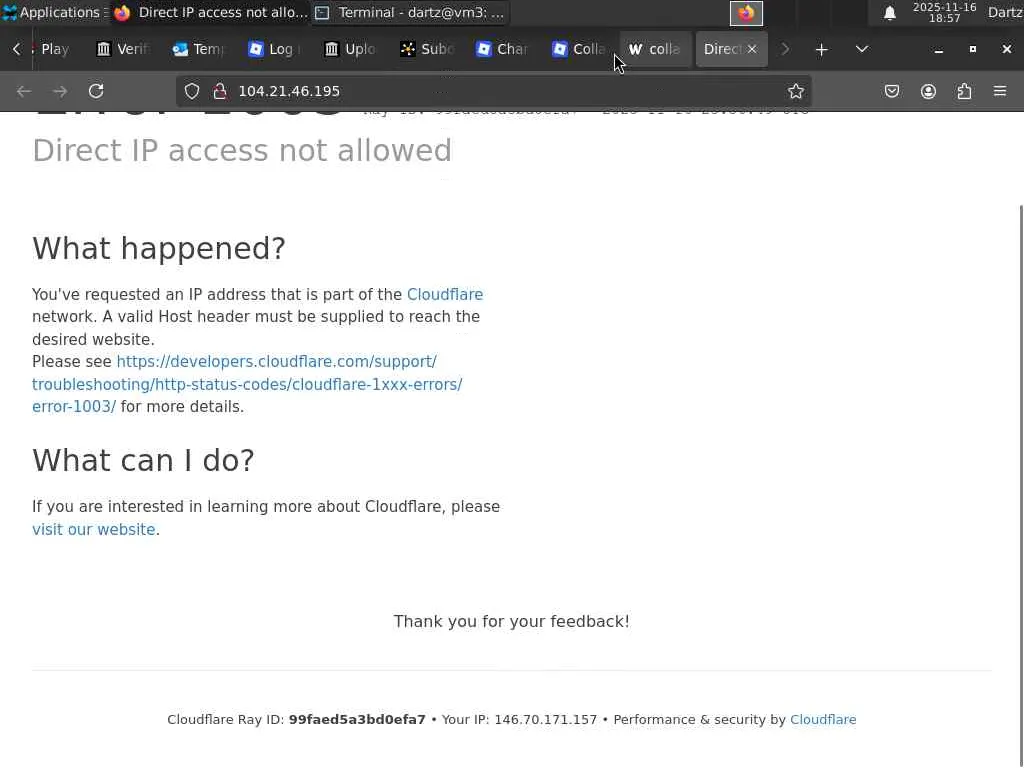This screenshot has height=768, width=1024.
Task: Open Firefox application hamburger menu
Action: click(x=1000, y=91)
